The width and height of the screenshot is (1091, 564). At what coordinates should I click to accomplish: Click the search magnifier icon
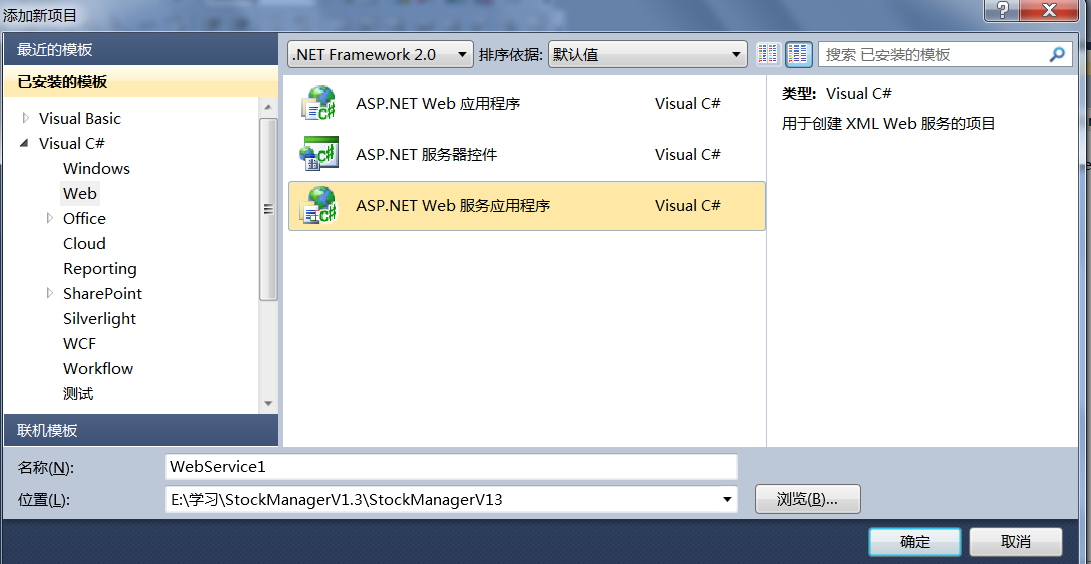click(1057, 54)
